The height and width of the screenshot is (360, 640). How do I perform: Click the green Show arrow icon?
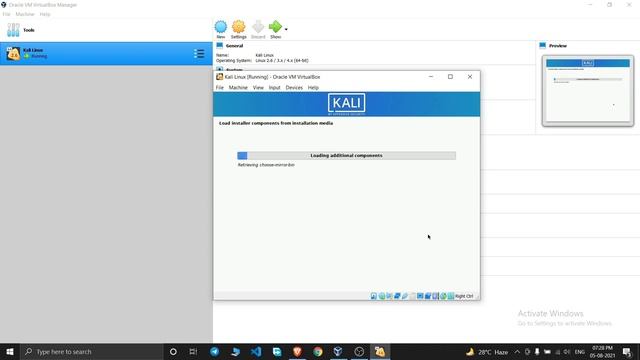pos(276,27)
